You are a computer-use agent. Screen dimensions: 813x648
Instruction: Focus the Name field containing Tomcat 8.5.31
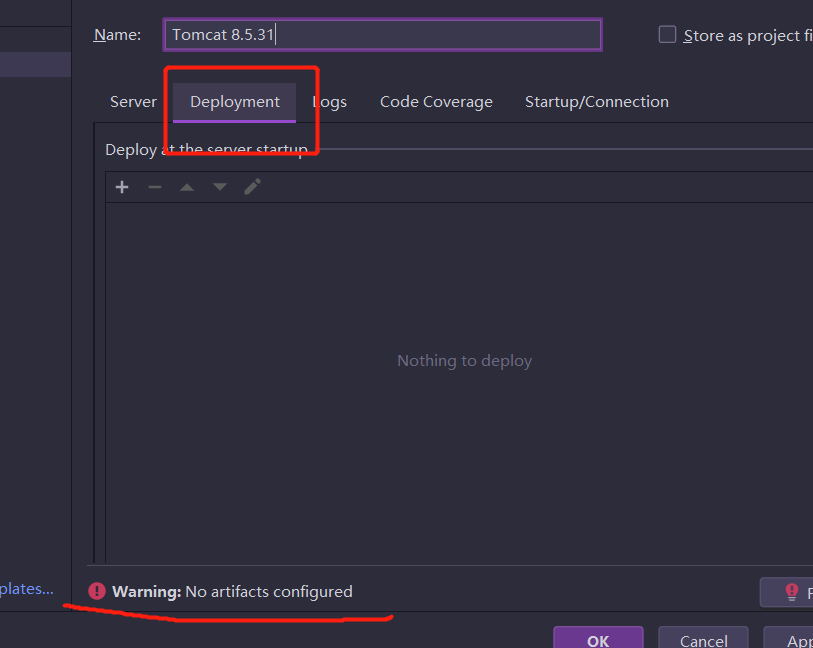pyautogui.click(x=383, y=35)
